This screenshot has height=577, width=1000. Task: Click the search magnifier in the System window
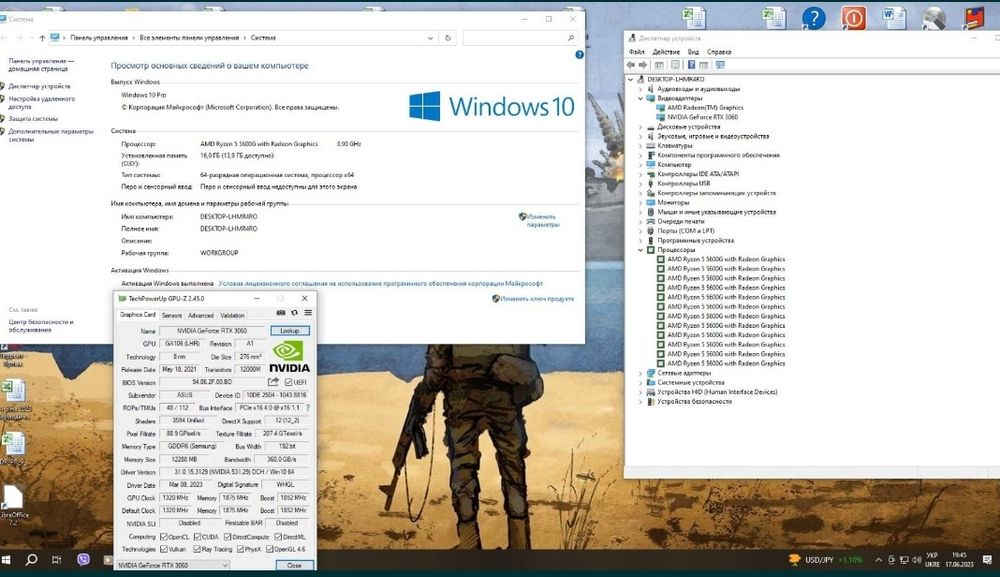tap(571, 38)
